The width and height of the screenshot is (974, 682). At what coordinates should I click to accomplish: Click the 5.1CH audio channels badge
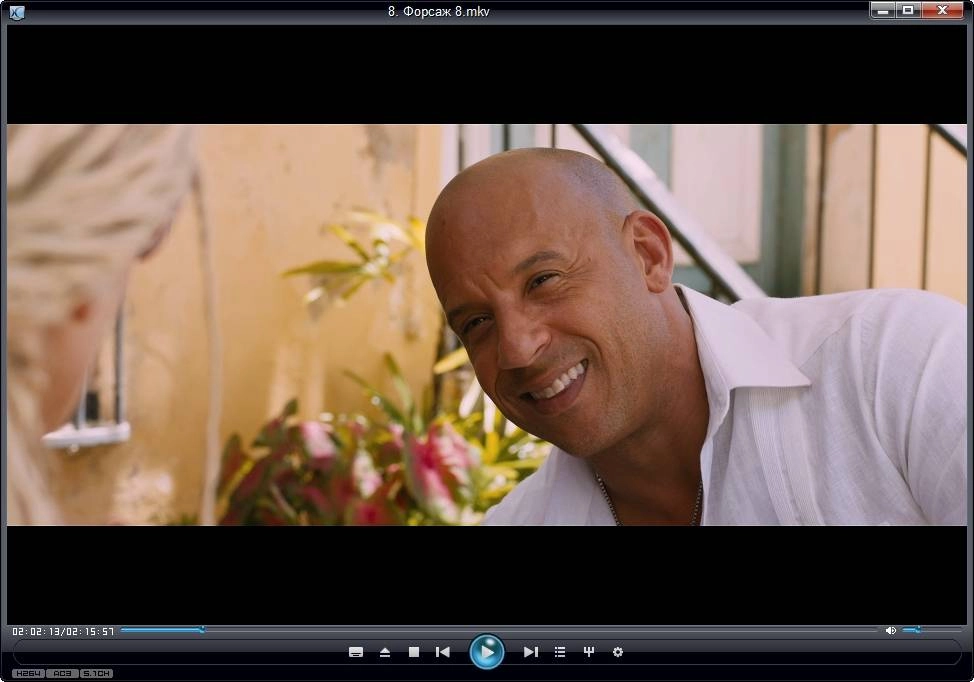tap(97, 673)
